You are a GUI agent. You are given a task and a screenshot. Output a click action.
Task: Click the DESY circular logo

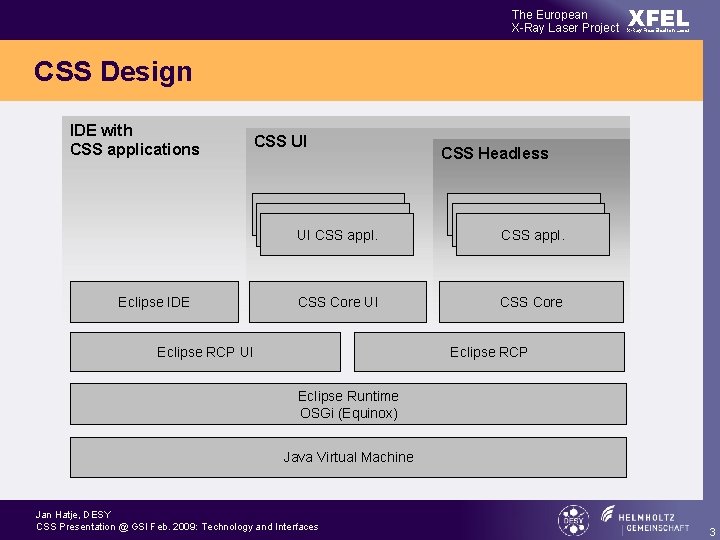coord(573,520)
